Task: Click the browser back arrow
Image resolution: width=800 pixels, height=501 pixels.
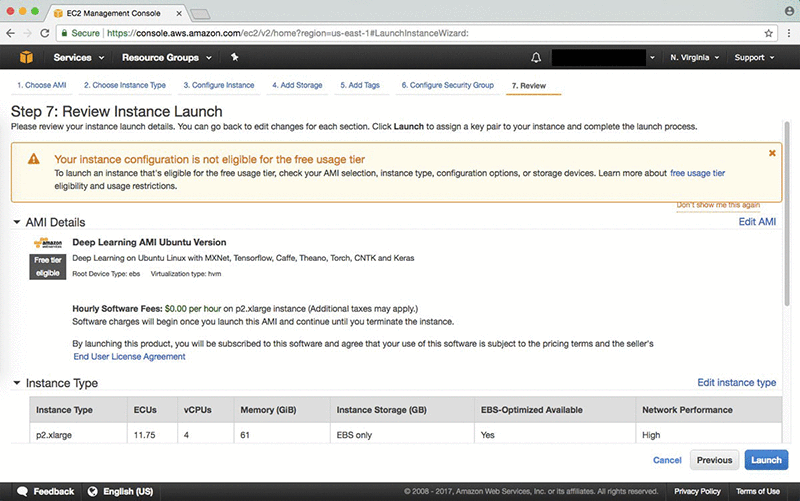Action: [11, 33]
